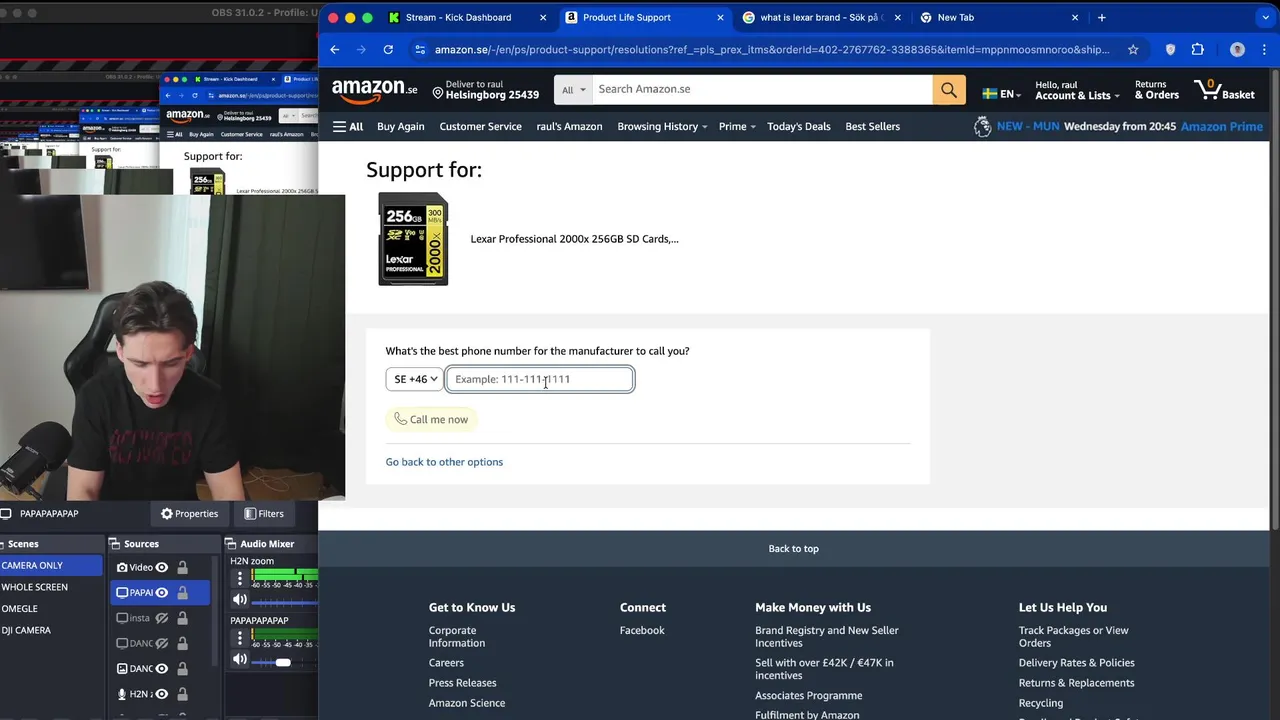
Task: Click the Deliver to Helsingborg location
Action: (486, 90)
